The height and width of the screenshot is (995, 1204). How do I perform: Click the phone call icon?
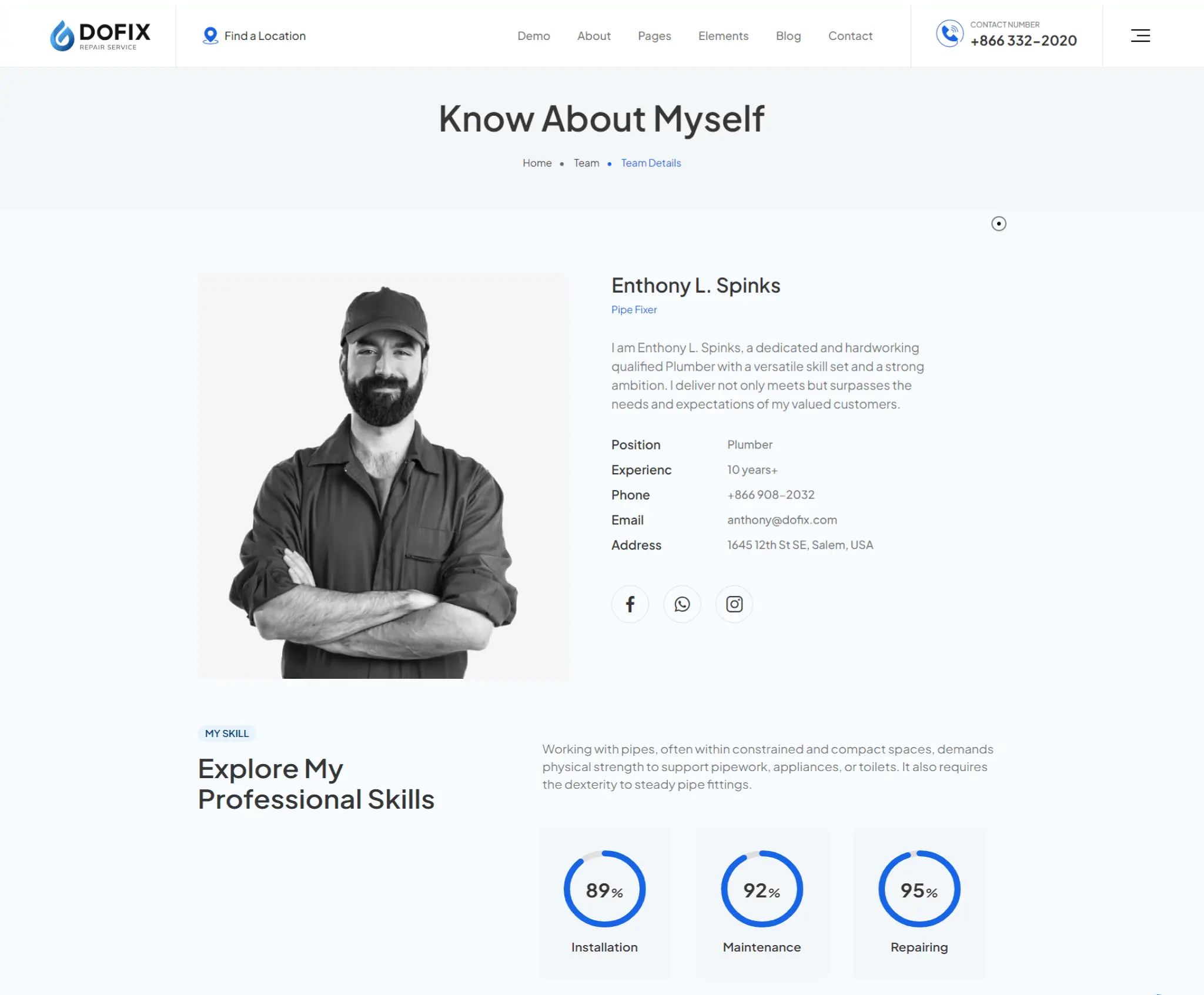[949, 33]
